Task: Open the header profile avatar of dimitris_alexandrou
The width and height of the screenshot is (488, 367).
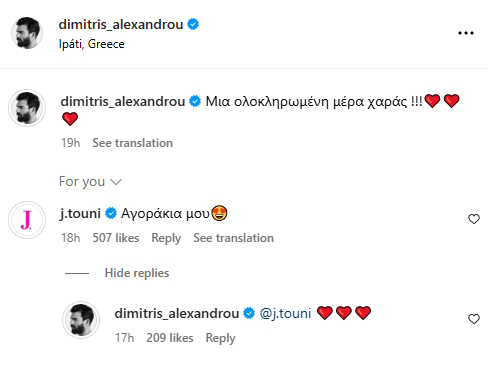Action: pos(27,33)
